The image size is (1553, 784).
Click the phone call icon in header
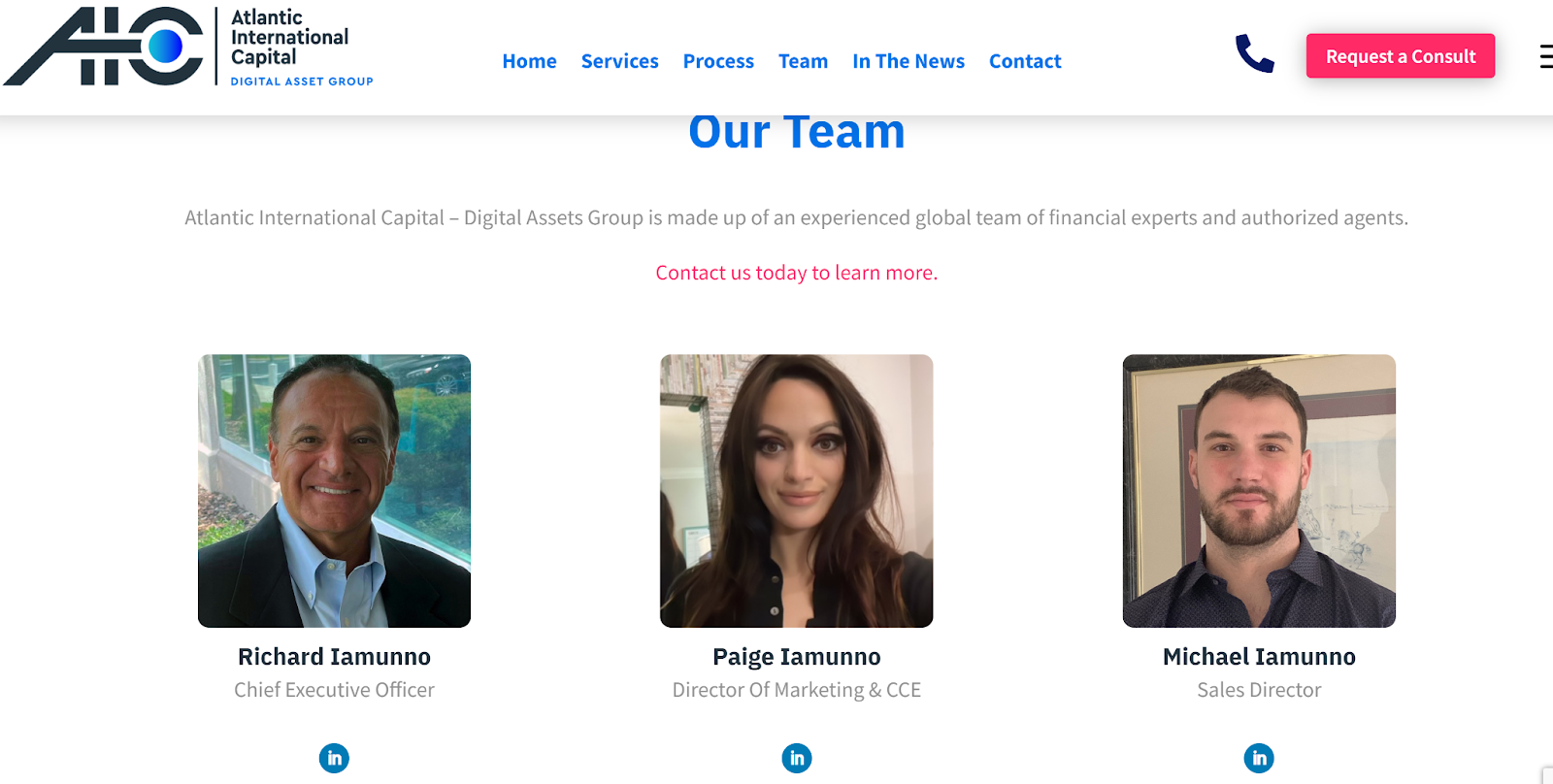click(1254, 54)
